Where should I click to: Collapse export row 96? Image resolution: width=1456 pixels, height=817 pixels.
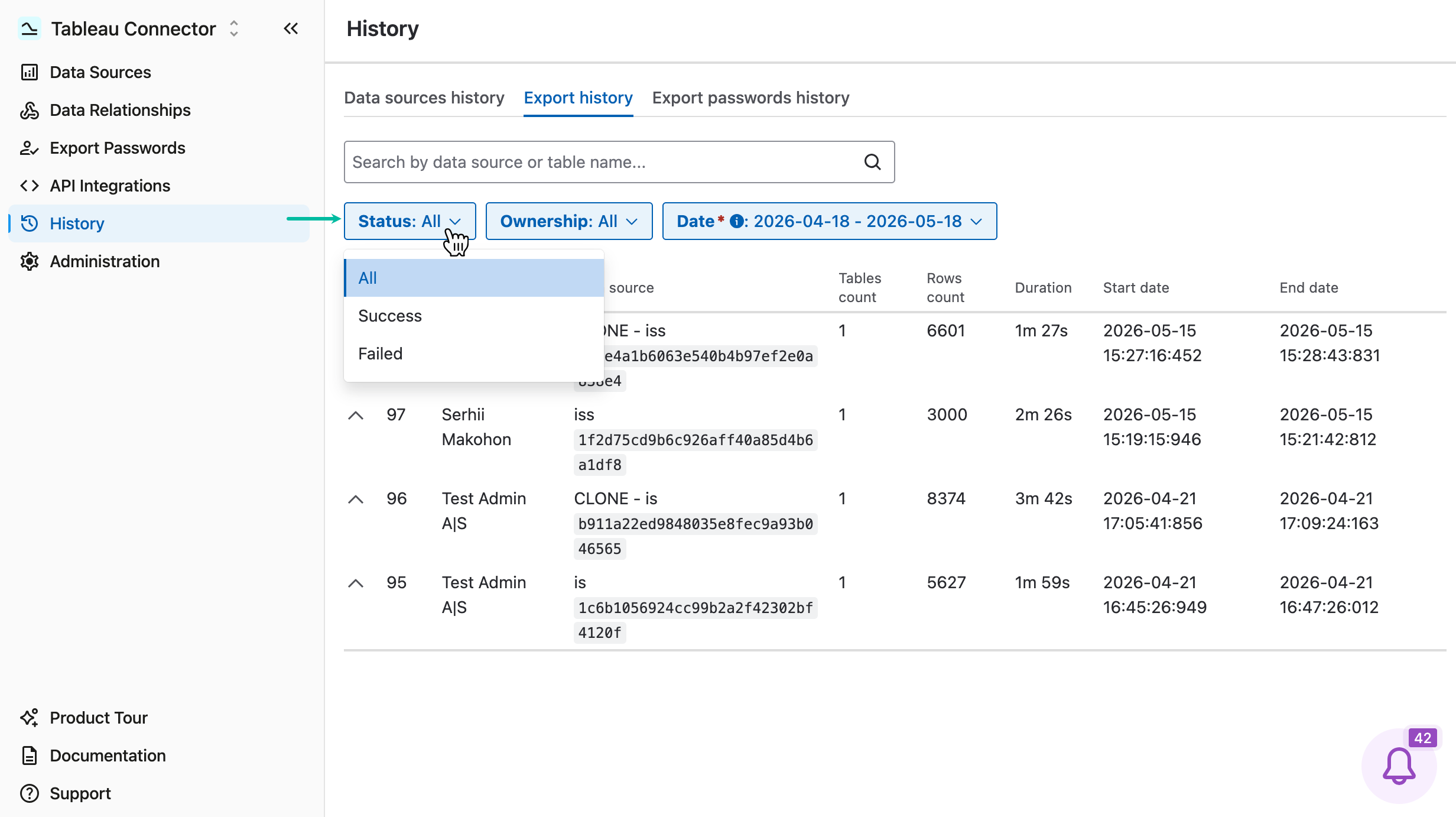(x=356, y=499)
